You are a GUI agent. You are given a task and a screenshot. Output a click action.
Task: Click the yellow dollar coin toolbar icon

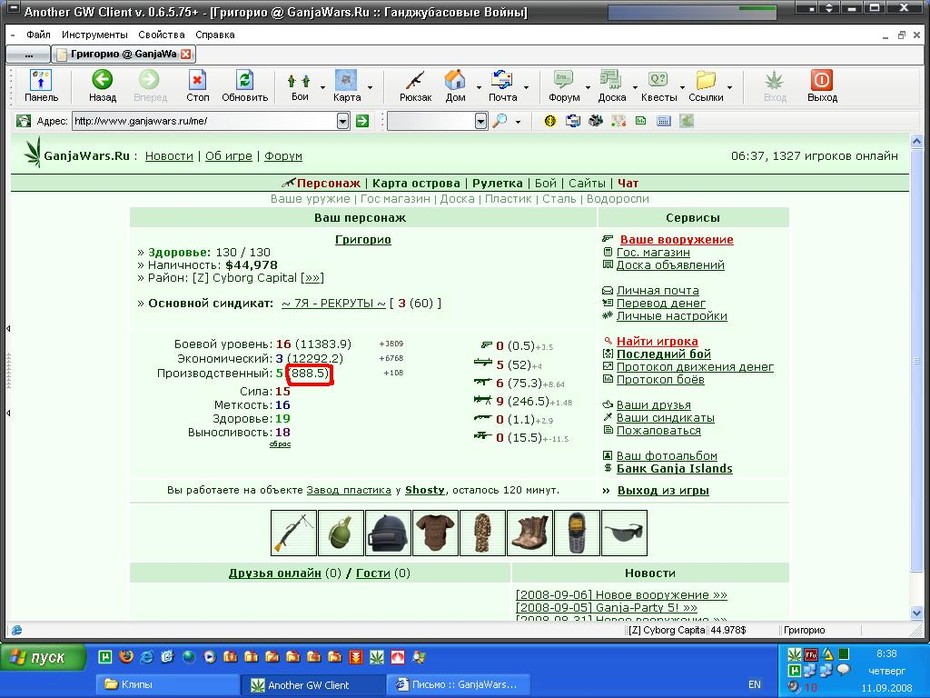pyautogui.click(x=550, y=121)
